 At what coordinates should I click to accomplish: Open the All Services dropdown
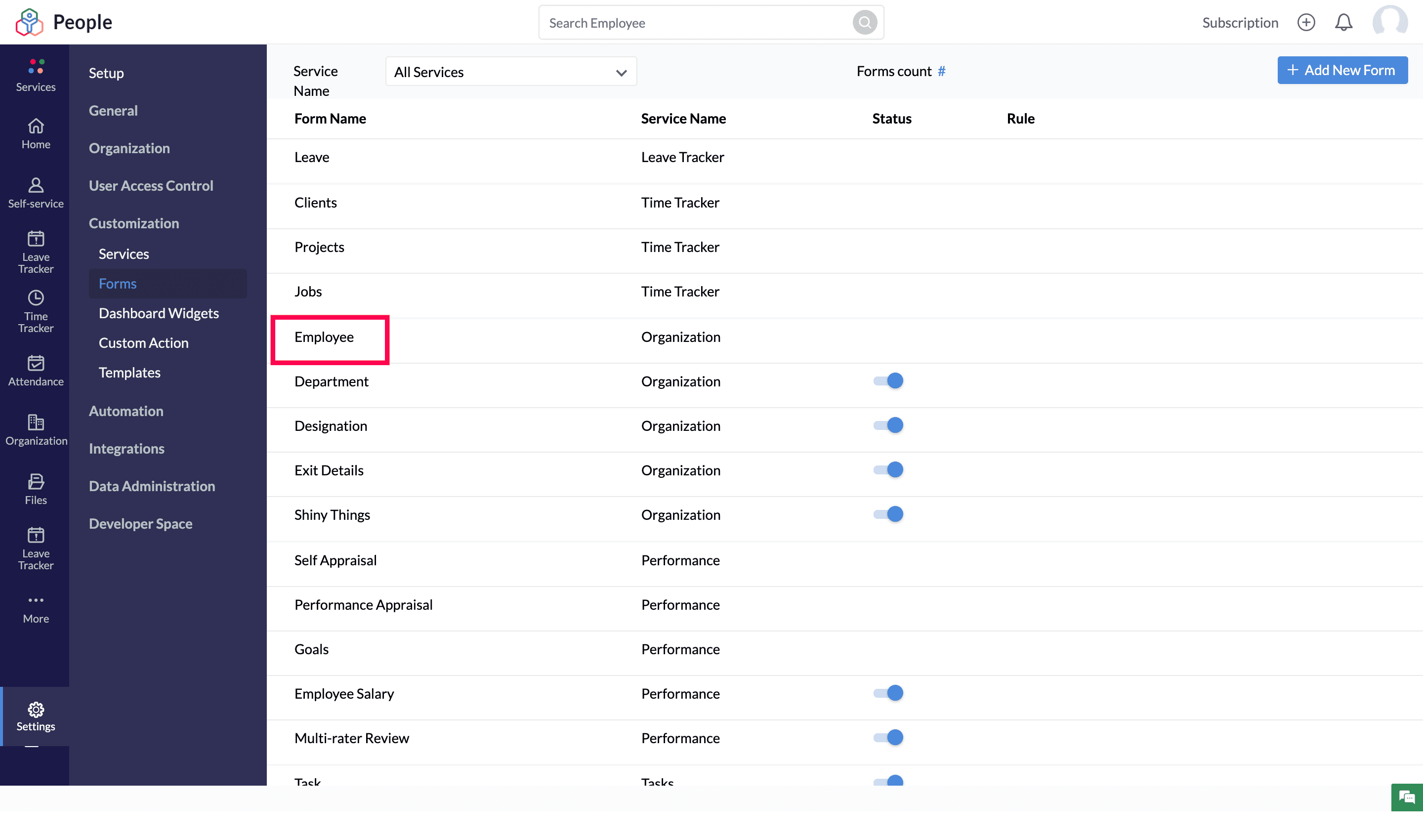click(510, 71)
